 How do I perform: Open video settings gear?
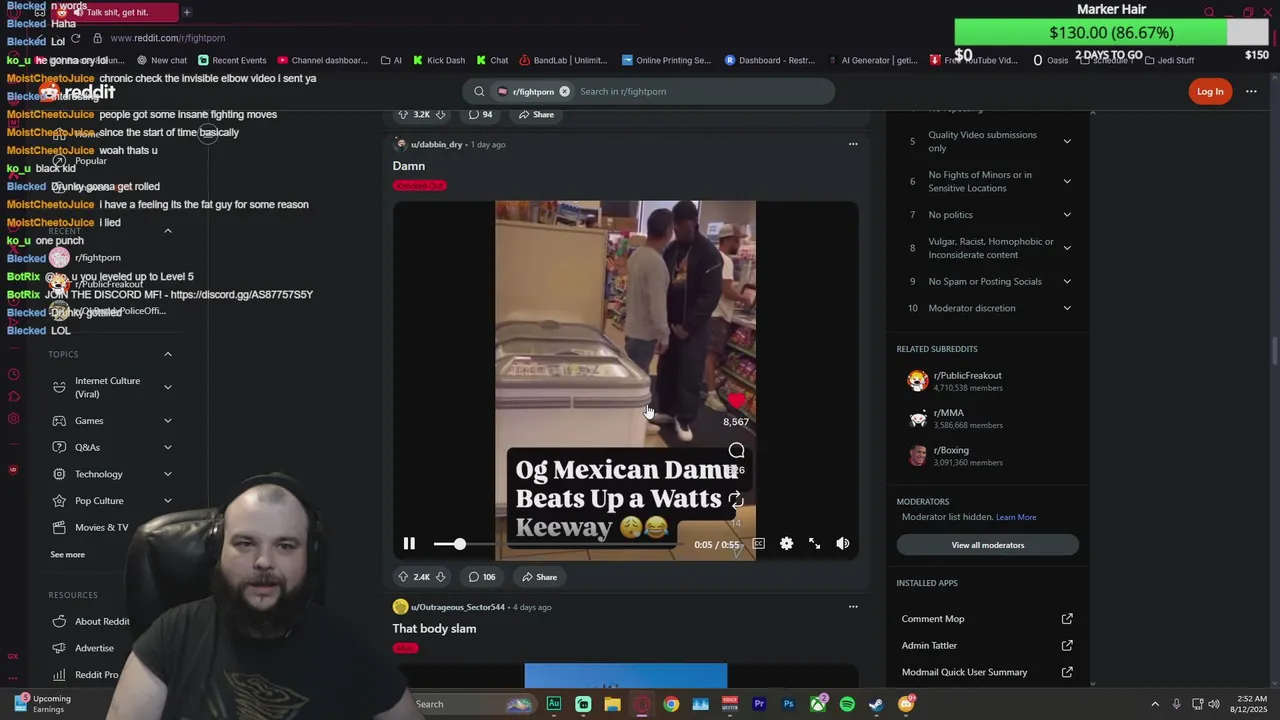click(x=787, y=544)
